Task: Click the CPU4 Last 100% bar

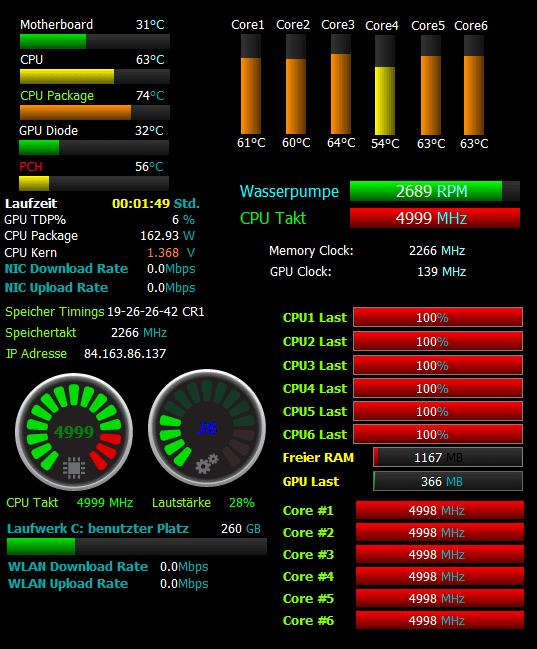Action: pyautogui.click(x=438, y=388)
